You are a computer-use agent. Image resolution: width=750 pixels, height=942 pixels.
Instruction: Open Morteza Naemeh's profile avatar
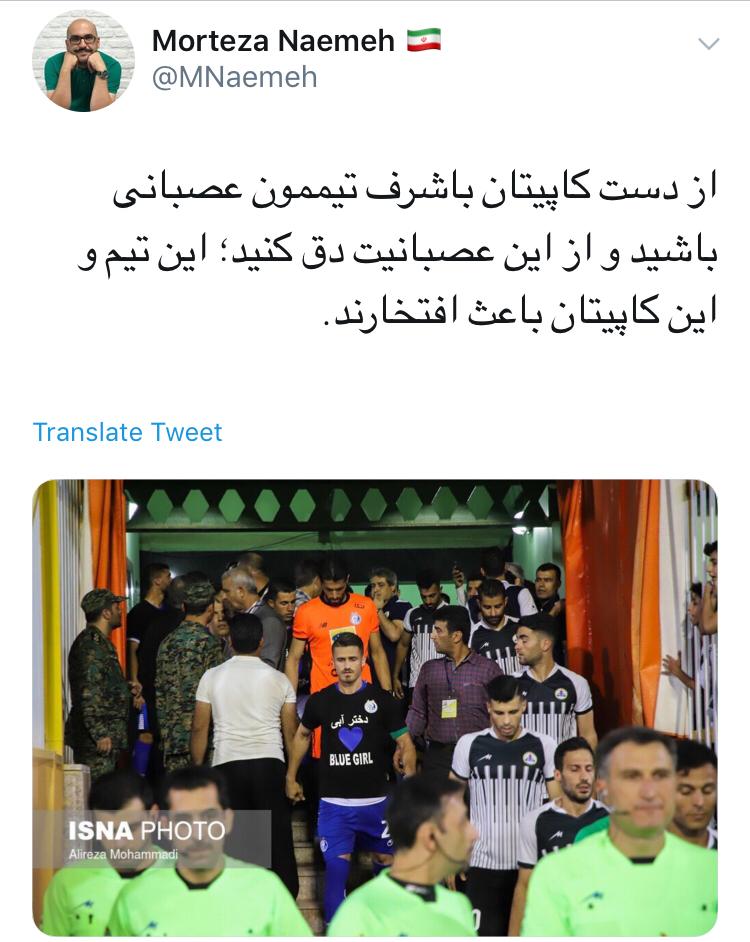(x=83, y=61)
